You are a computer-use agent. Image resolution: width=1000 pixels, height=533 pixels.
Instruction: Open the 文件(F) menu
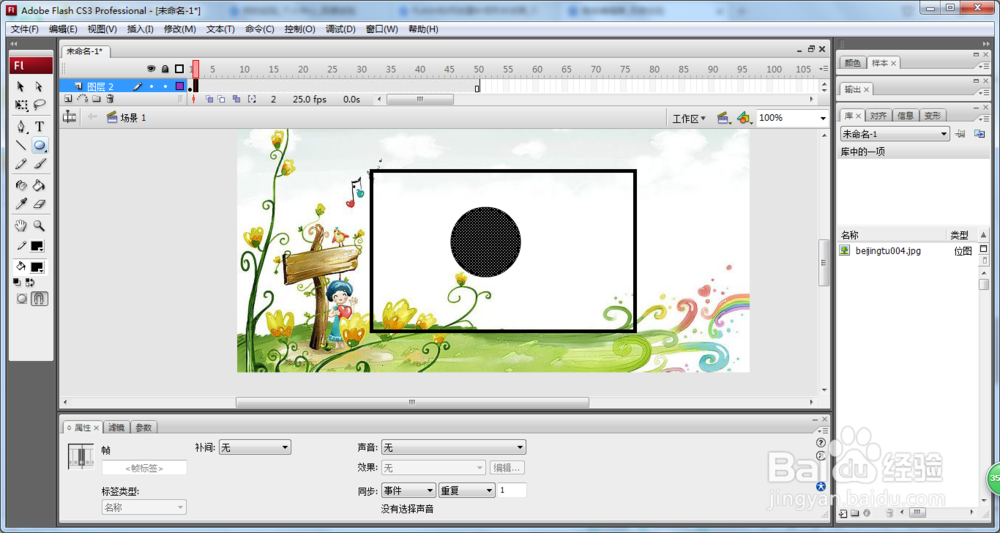coord(24,29)
